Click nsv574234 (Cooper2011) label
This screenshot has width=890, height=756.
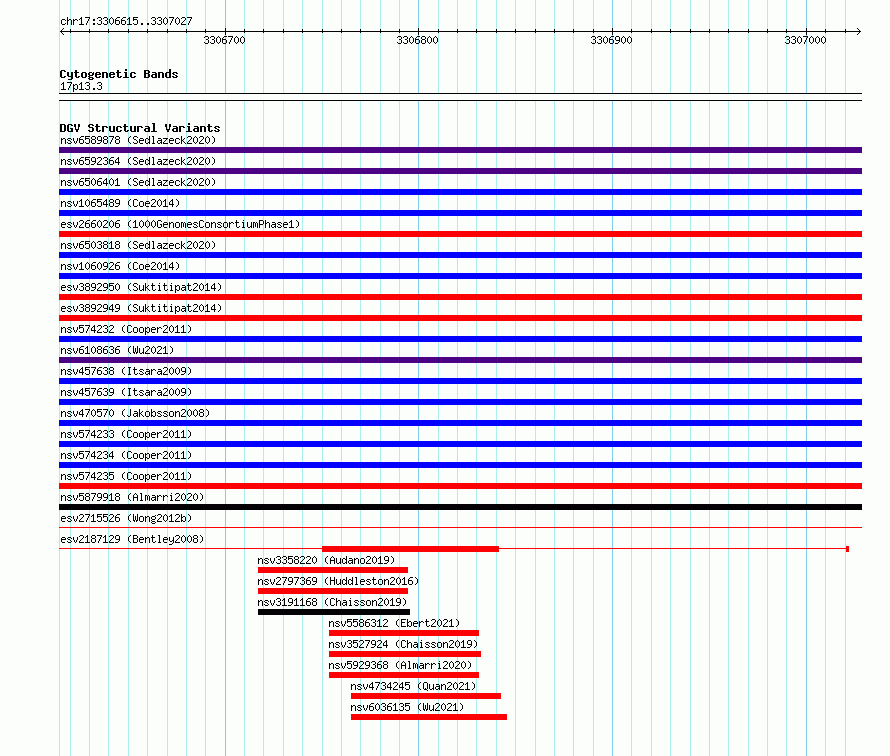[x=126, y=455]
